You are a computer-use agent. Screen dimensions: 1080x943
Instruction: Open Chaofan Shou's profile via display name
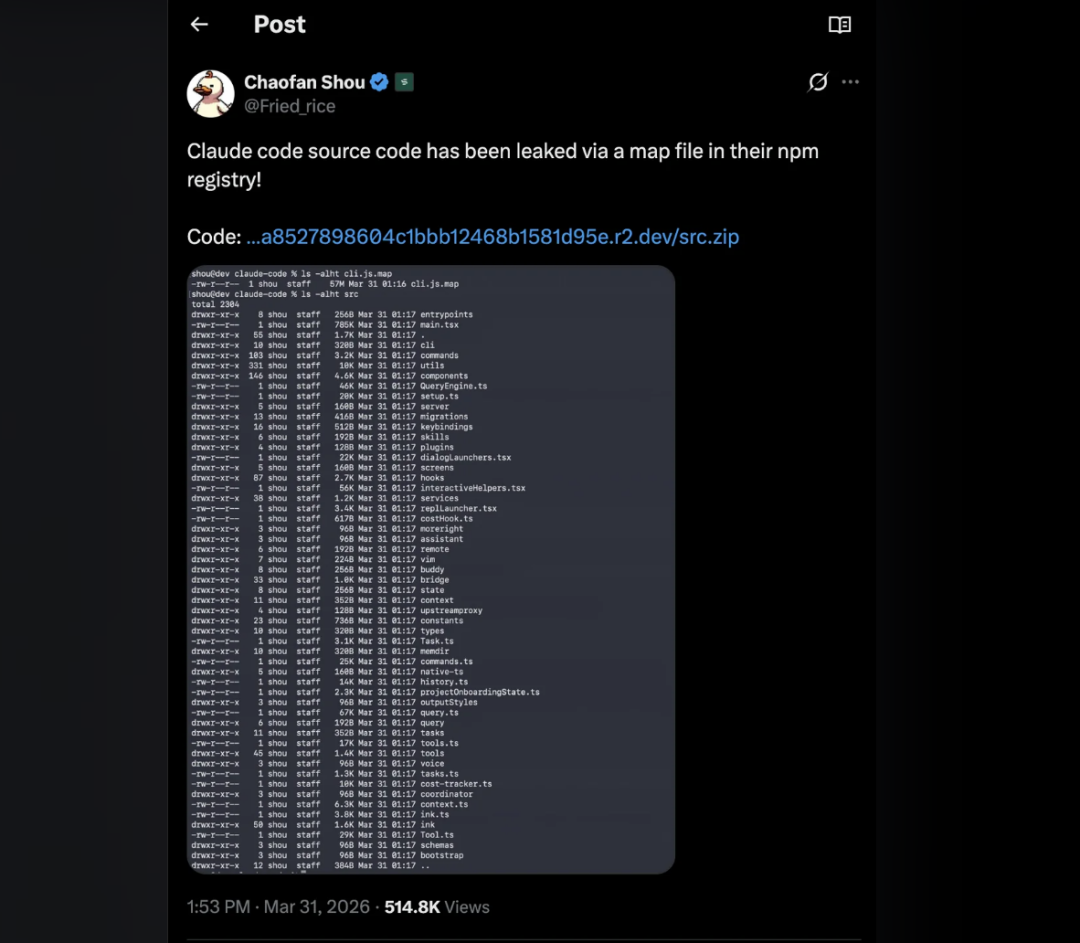point(304,82)
